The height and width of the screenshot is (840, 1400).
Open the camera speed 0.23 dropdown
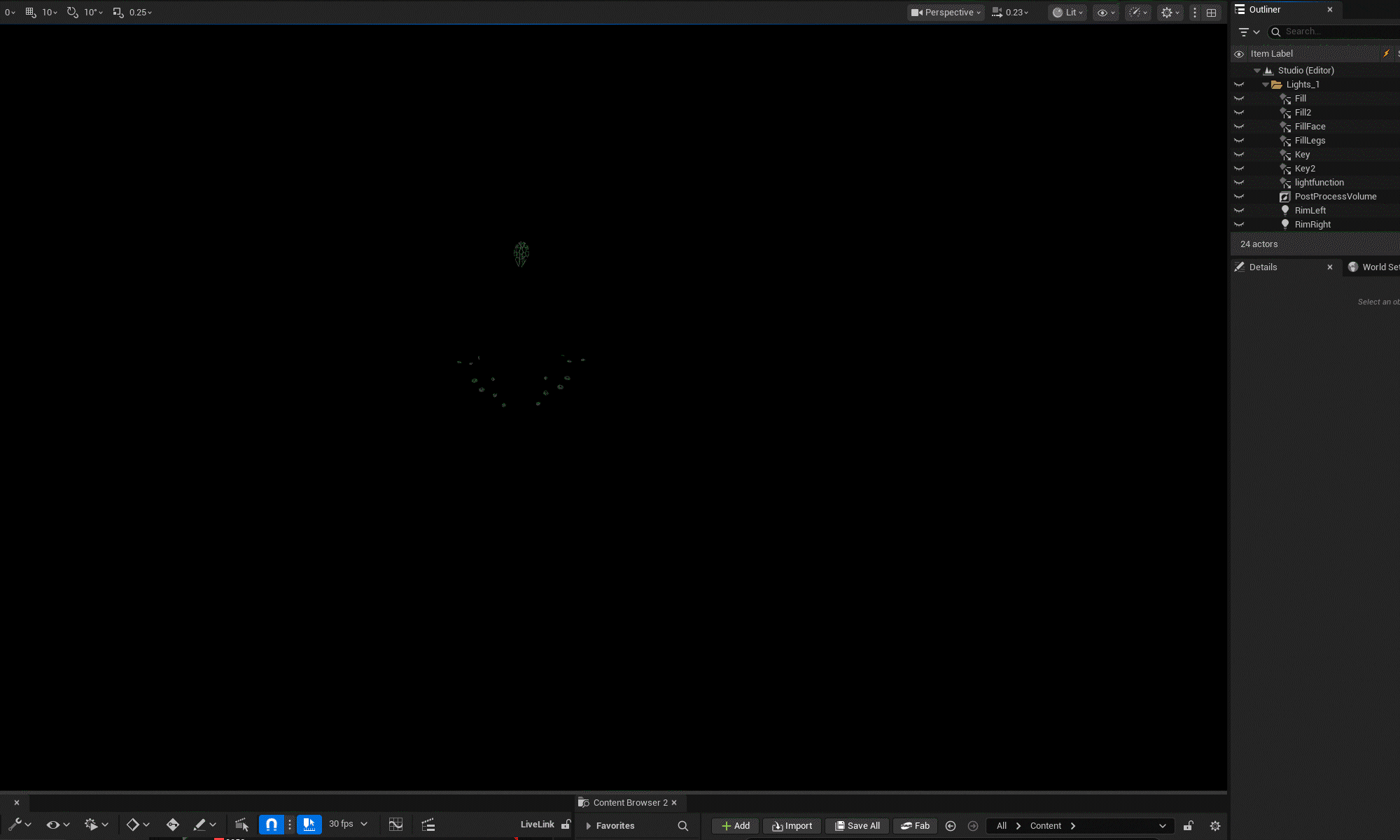pos(1010,13)
